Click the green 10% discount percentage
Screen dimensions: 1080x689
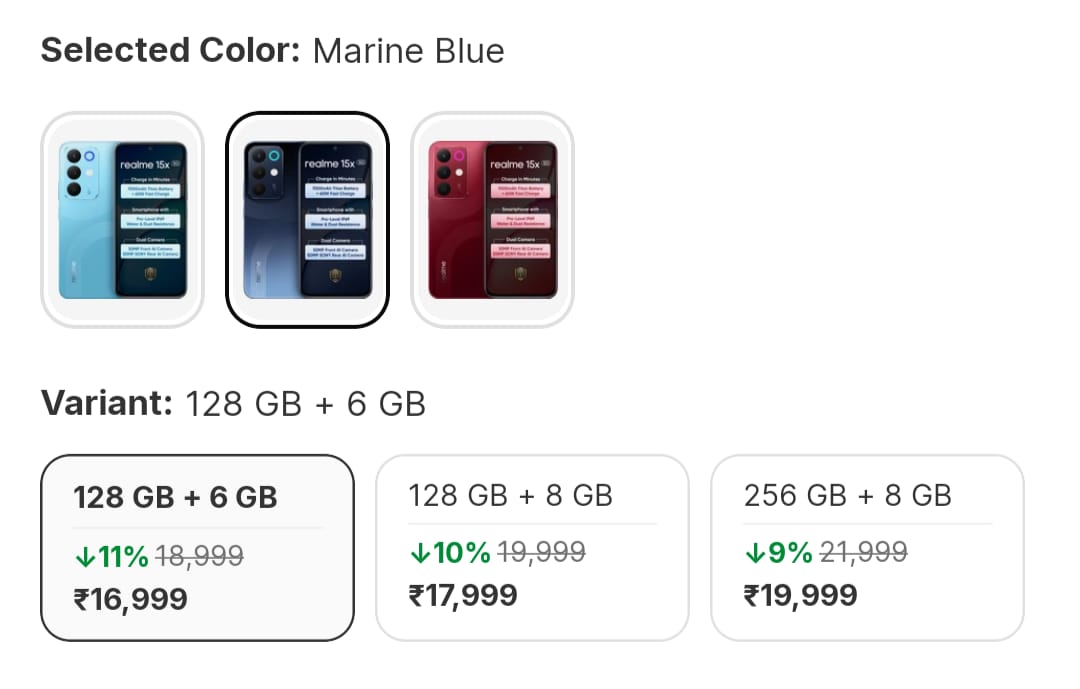click(461, 552)
